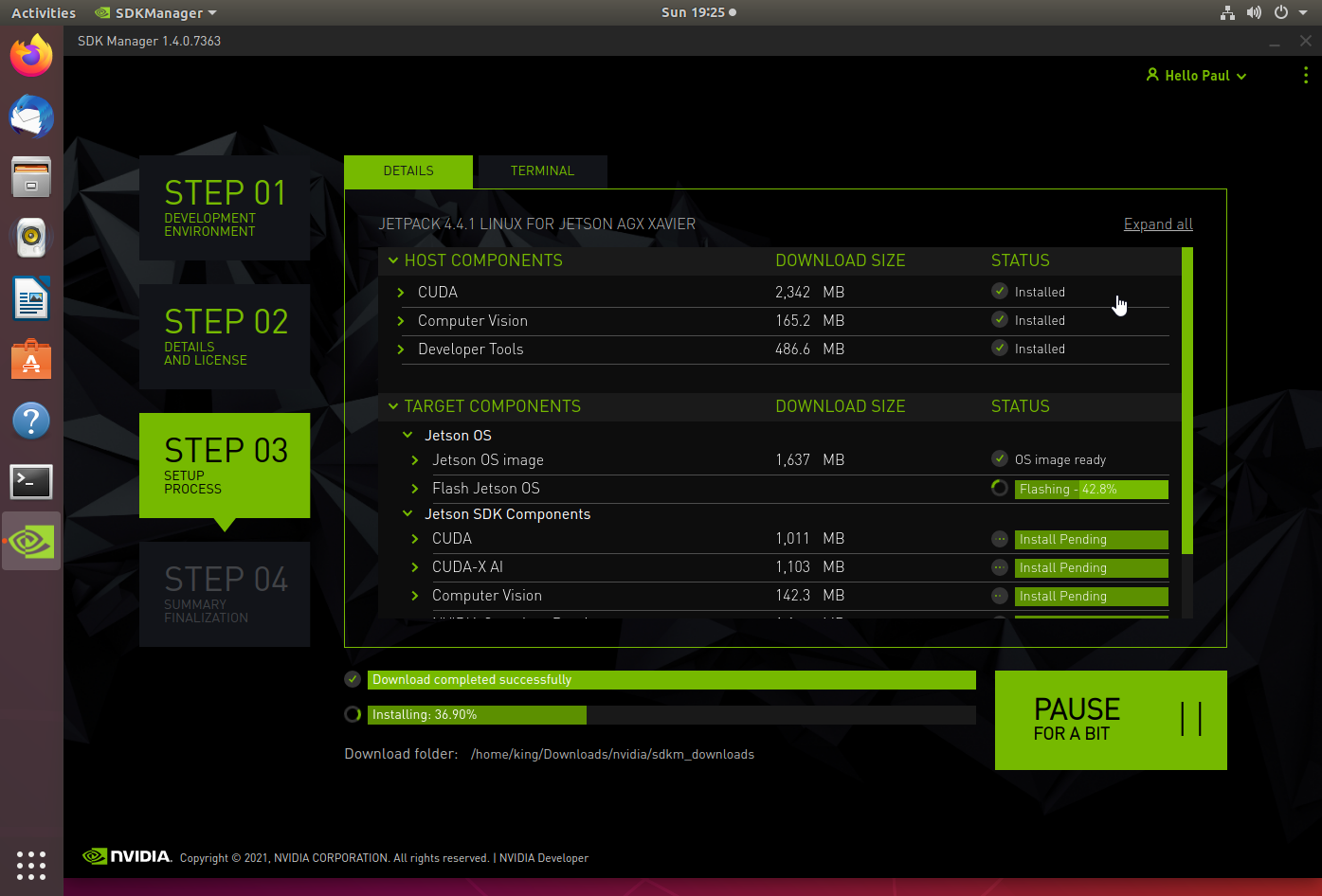Click Developer Tools Installed checkmark icon
The width and height of the screenshot is (1322, 896).
click(1000, 349)
